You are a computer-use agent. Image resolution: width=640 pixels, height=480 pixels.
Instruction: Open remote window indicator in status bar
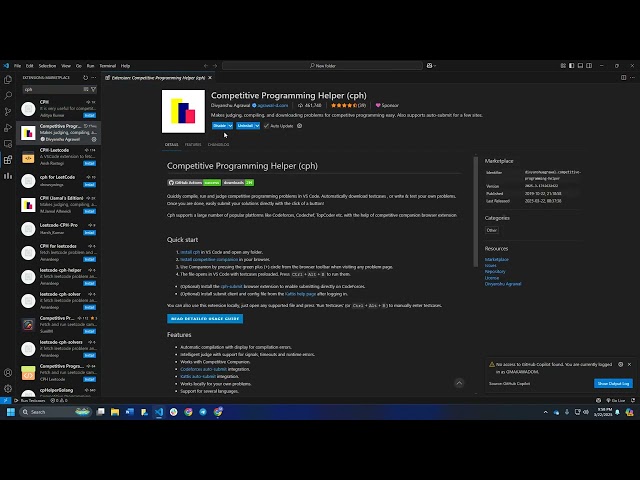tap(5, 400)
